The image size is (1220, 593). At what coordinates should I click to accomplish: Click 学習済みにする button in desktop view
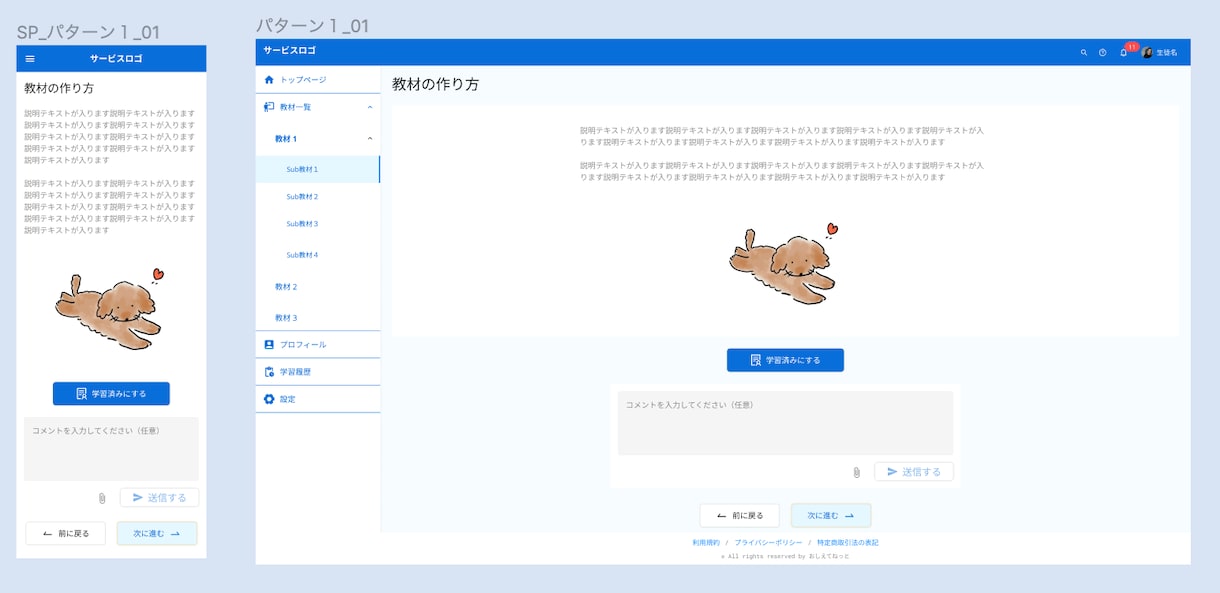[785, 360]
